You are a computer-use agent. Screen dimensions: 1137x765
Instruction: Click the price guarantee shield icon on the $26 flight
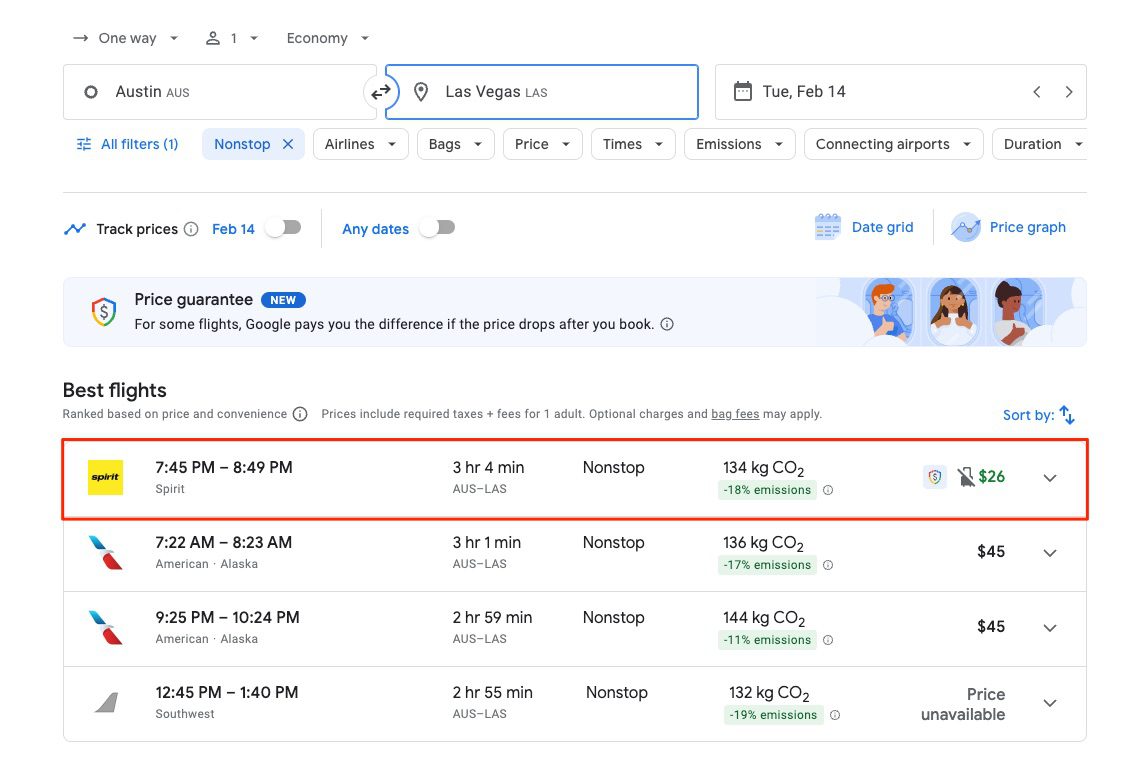(934, 477)
